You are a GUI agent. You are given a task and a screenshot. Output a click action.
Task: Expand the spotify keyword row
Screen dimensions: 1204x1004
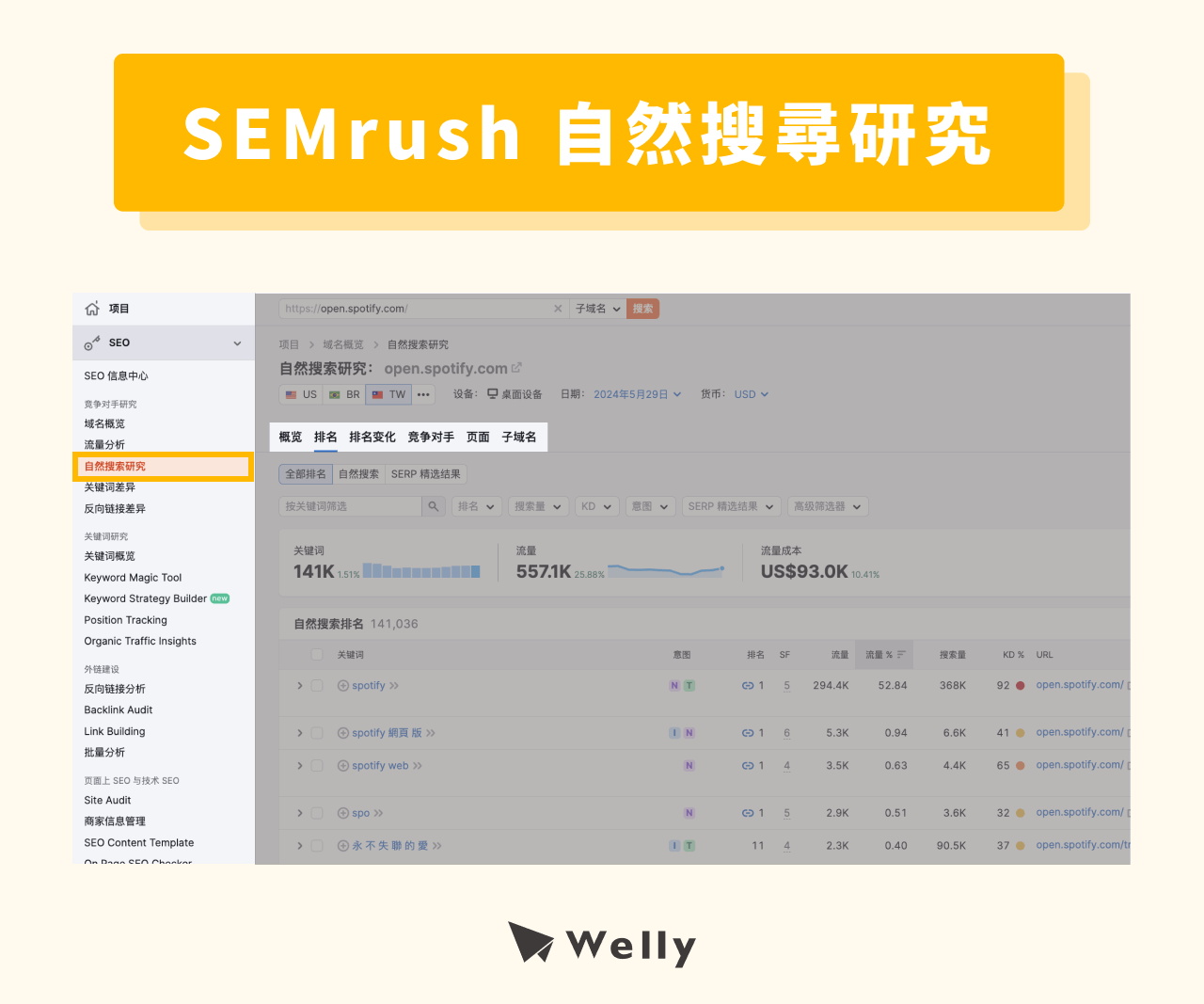(300, 686)
